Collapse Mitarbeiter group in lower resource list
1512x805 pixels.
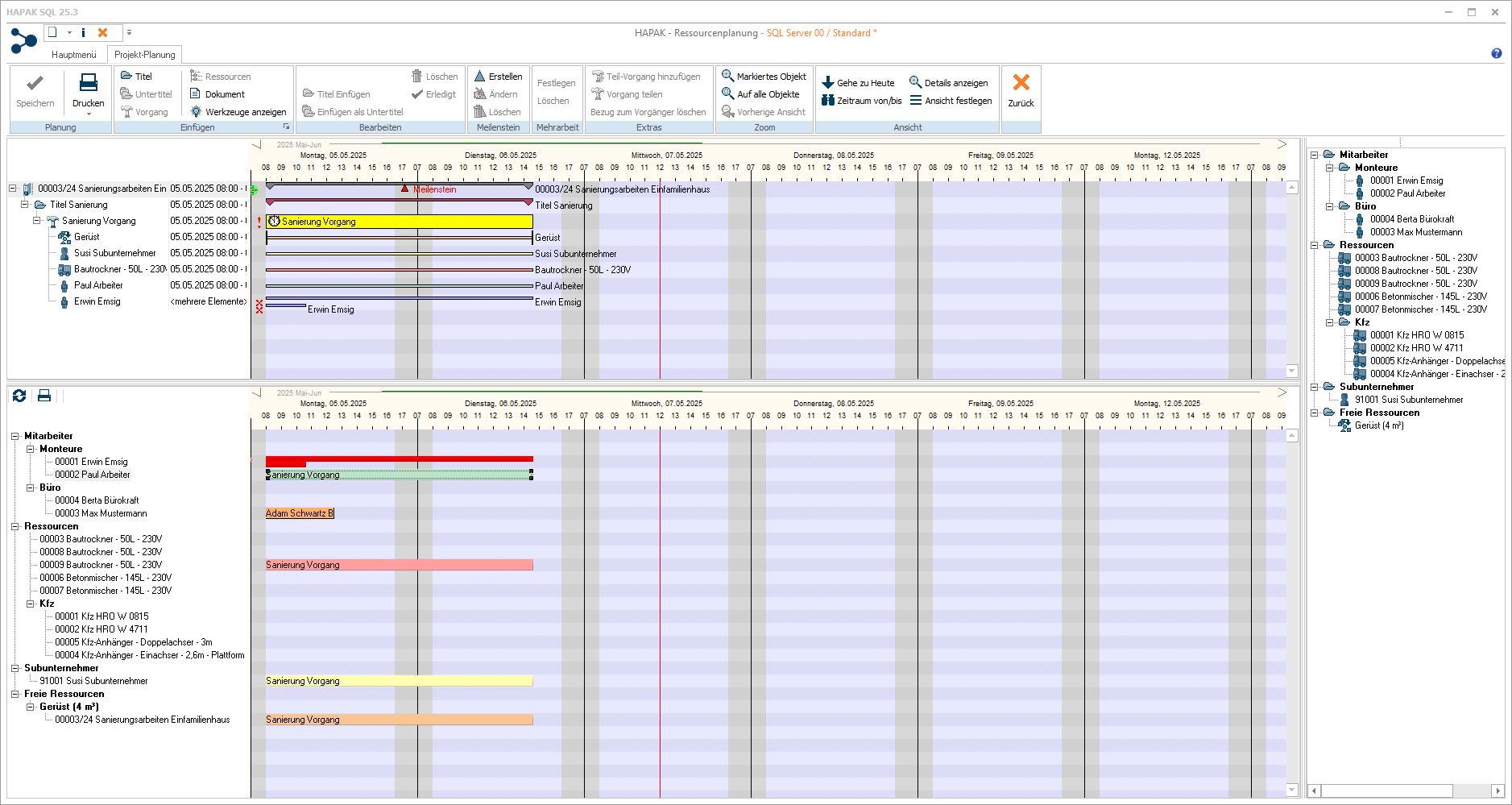15,436
